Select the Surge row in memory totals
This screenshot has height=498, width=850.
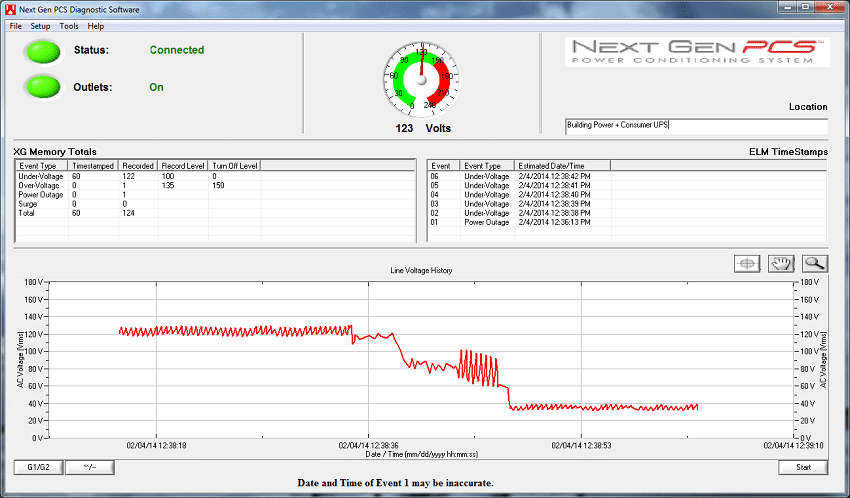point(215,204)
